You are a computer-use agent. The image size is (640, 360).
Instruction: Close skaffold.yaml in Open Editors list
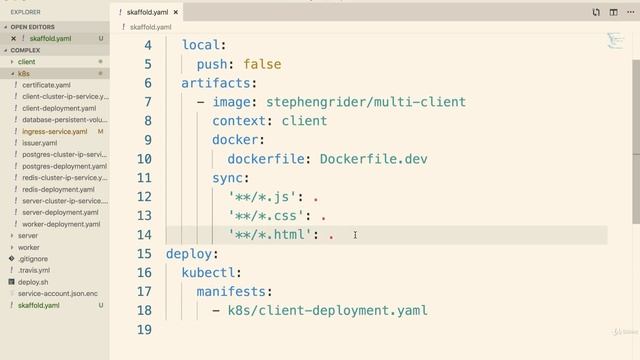point(13,38)
